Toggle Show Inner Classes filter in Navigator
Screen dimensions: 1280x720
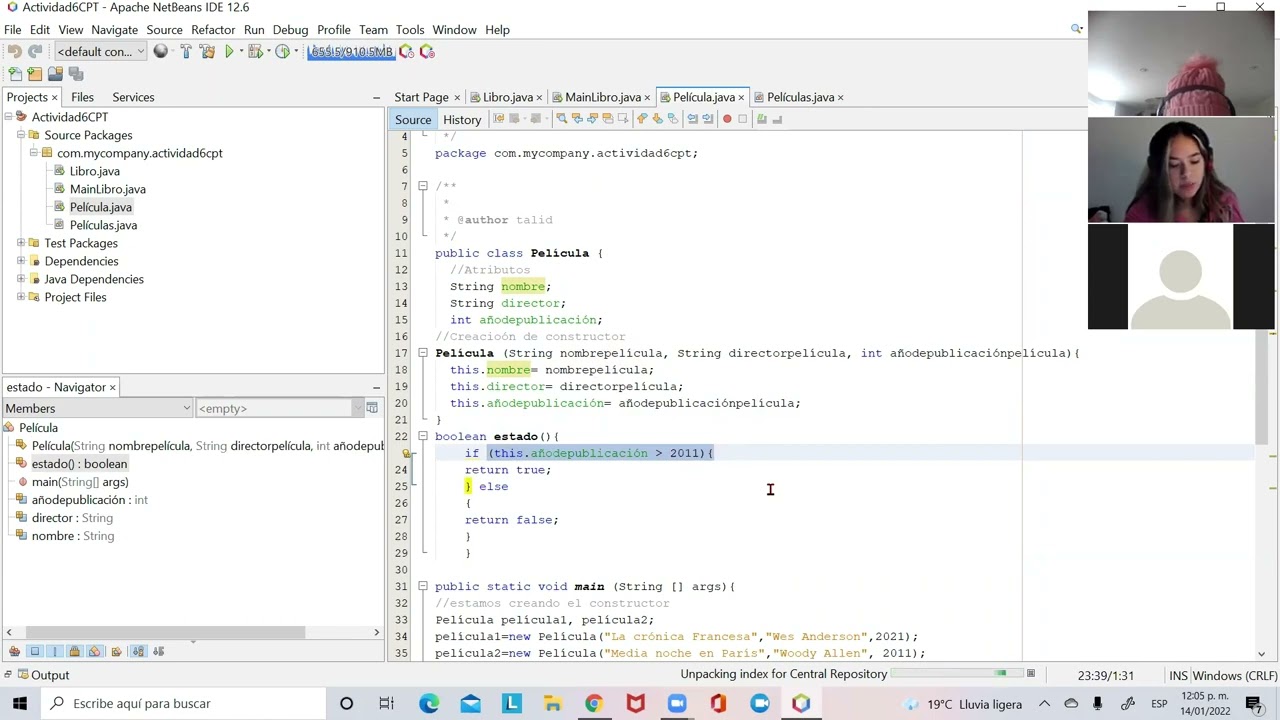click(x=95, y=651)
